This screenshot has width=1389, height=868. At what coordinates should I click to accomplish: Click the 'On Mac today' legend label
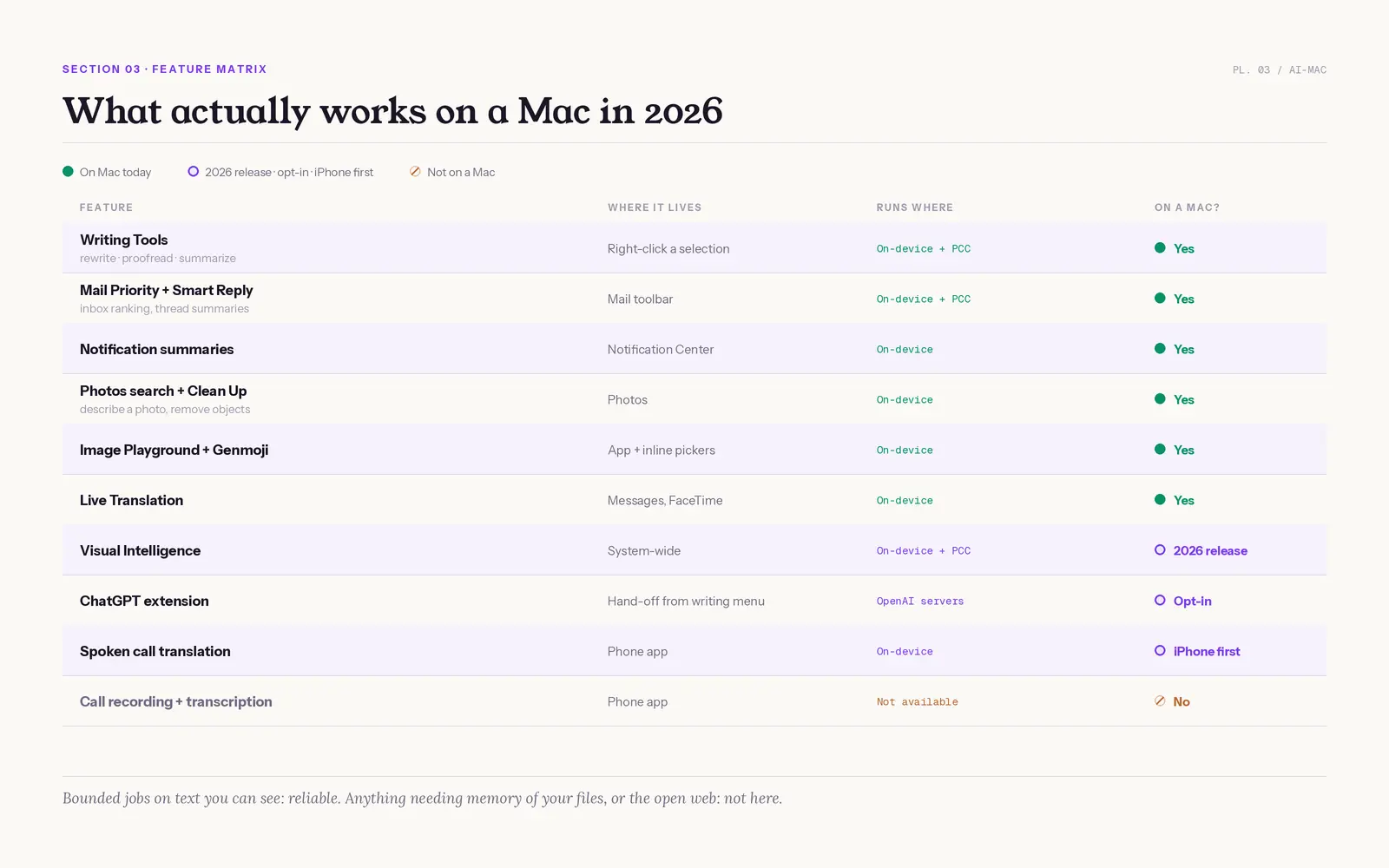[115, 172]
